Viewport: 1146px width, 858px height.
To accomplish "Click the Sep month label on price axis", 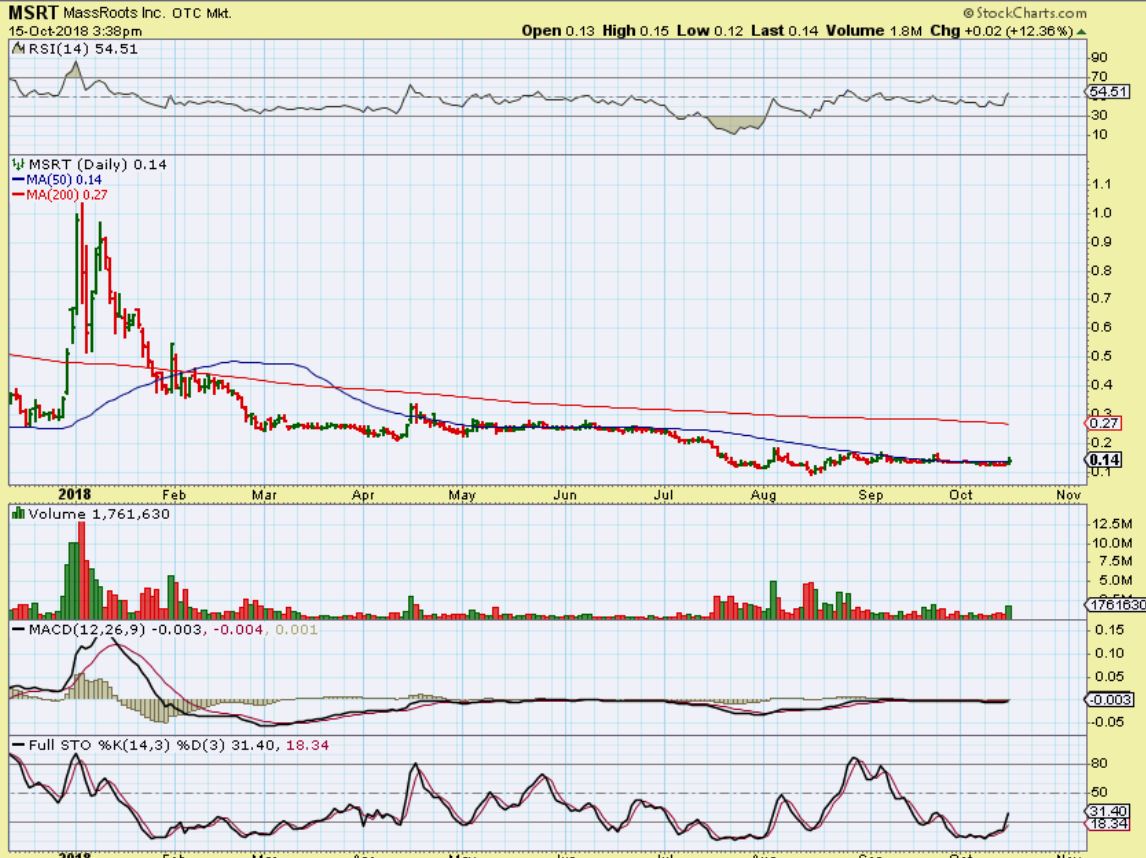I will [870, 495].
